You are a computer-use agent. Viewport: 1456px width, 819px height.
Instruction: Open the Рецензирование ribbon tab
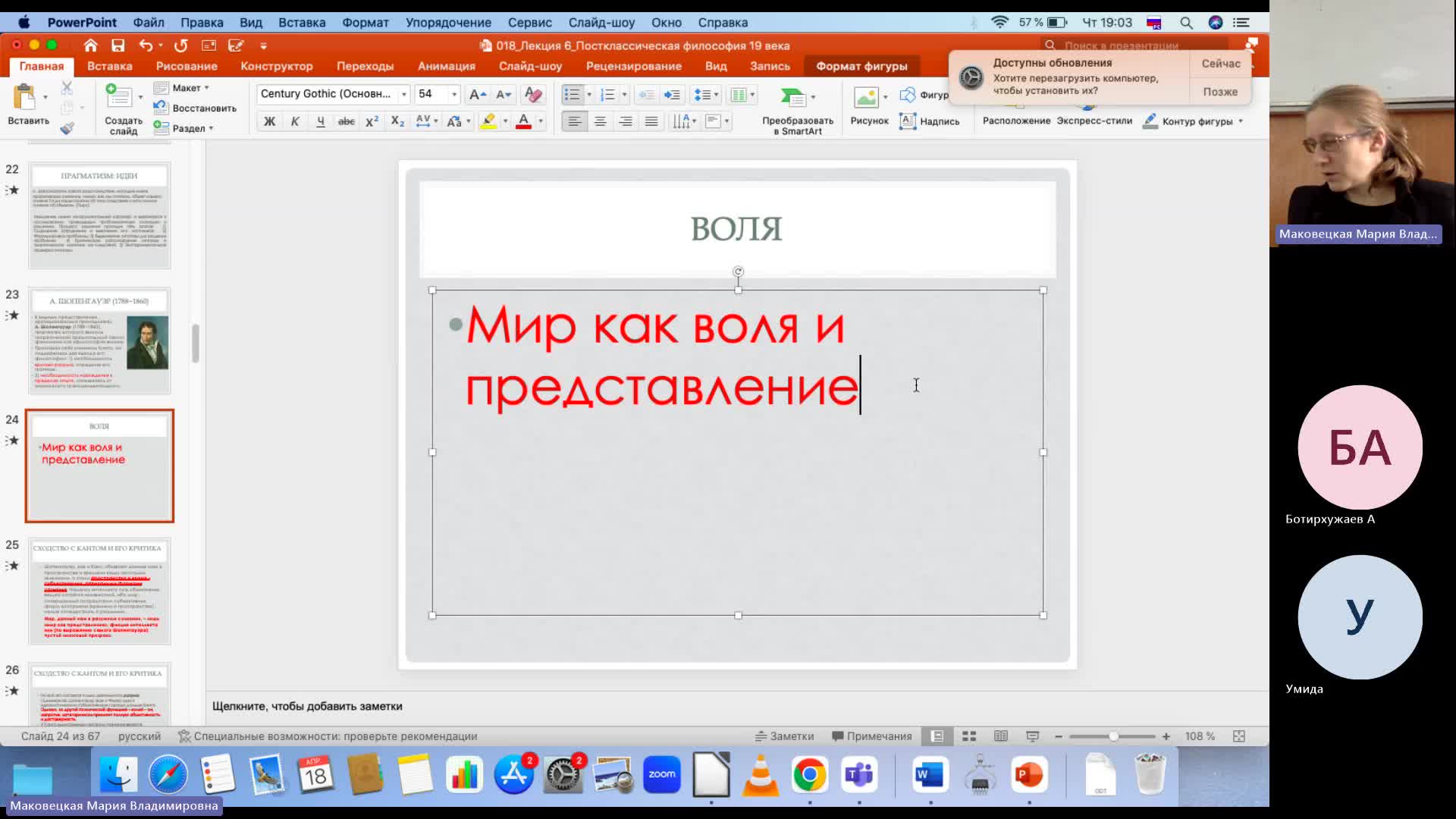click(x=633, y=66)
